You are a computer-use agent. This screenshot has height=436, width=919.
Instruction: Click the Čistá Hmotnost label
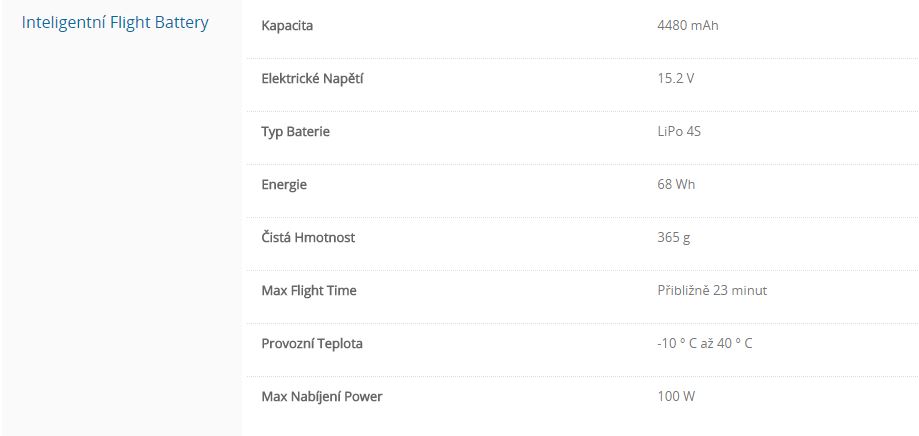[x=308, y=237]
